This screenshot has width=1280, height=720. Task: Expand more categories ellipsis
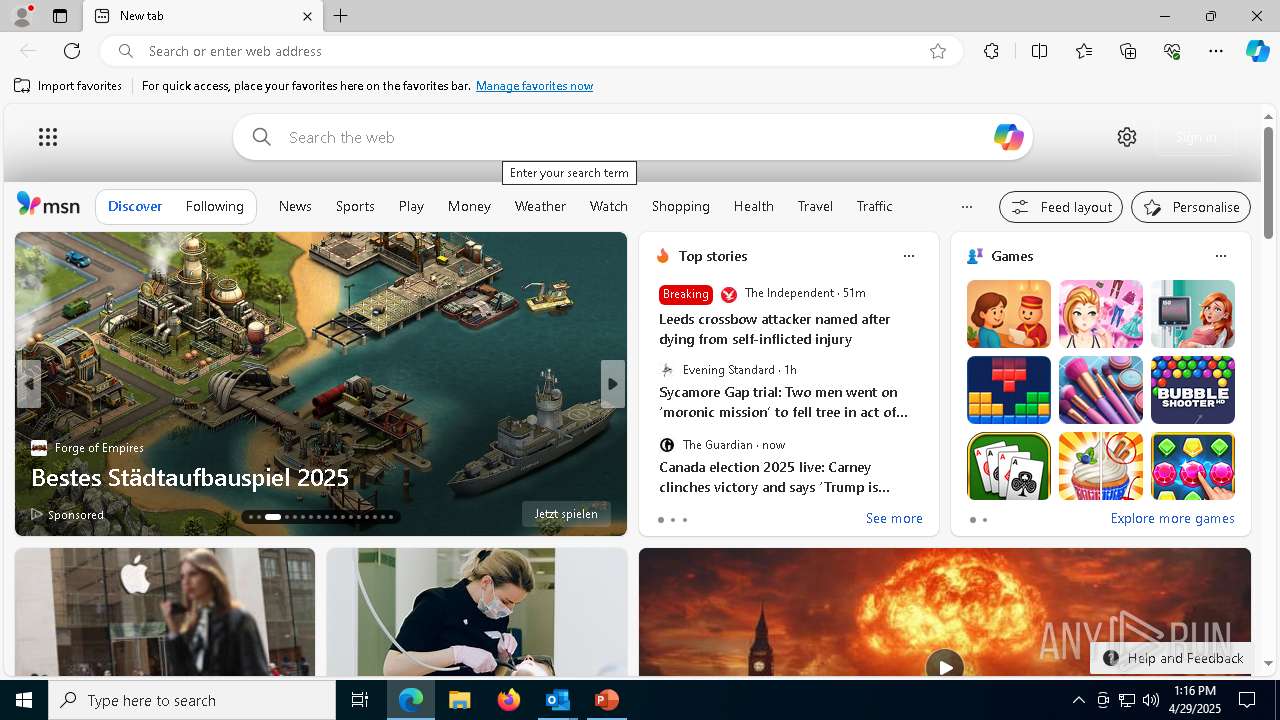click(x=966, y=207)
